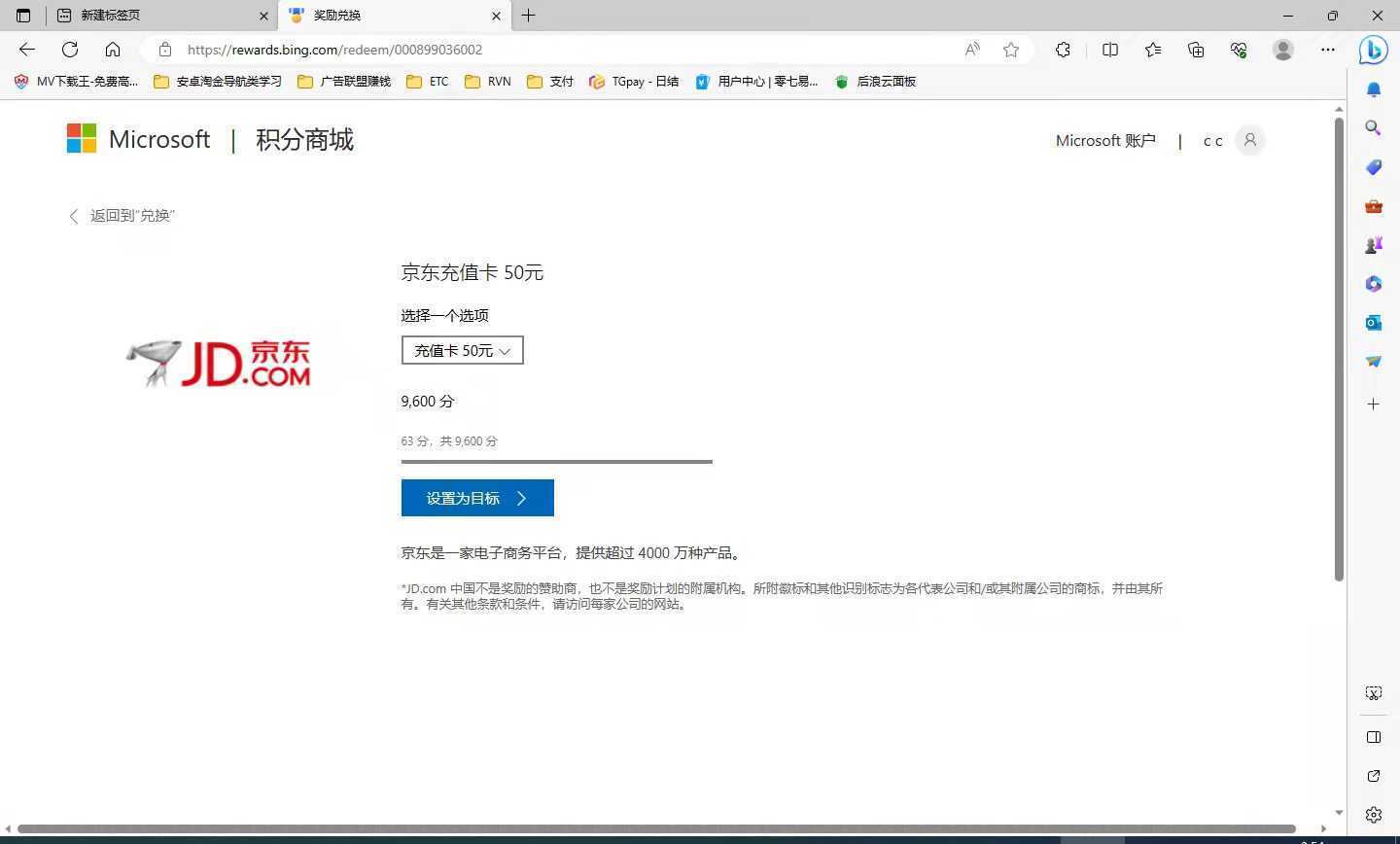Add this page to favorites bar notification bell
The image size is (1400, 844).
[x=1373, y=88]
